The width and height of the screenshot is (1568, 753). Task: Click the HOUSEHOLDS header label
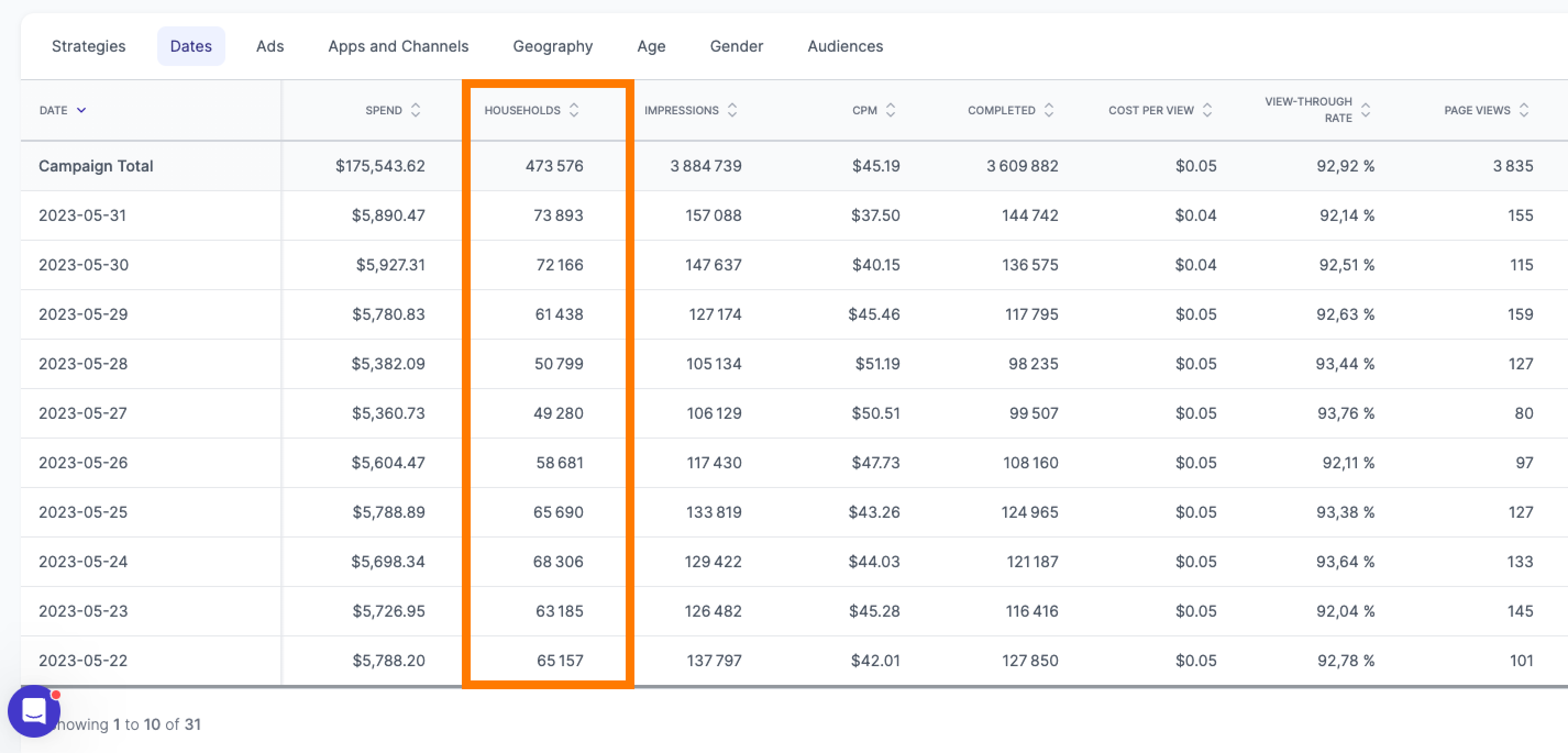coord(522,110)
